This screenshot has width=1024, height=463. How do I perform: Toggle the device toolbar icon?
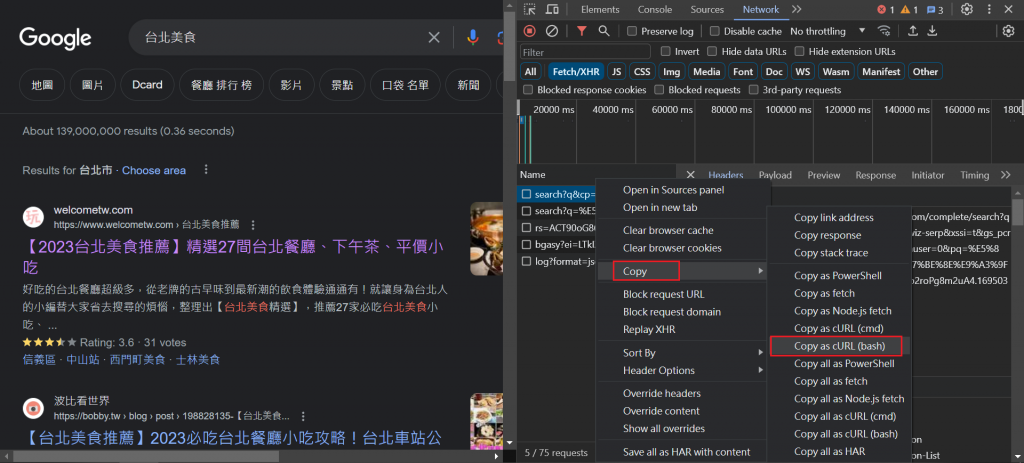tap(552, 9)
